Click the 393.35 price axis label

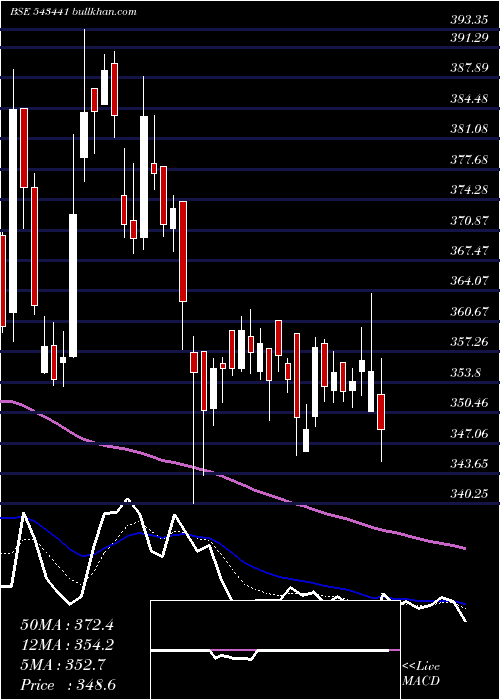point(469,20)
